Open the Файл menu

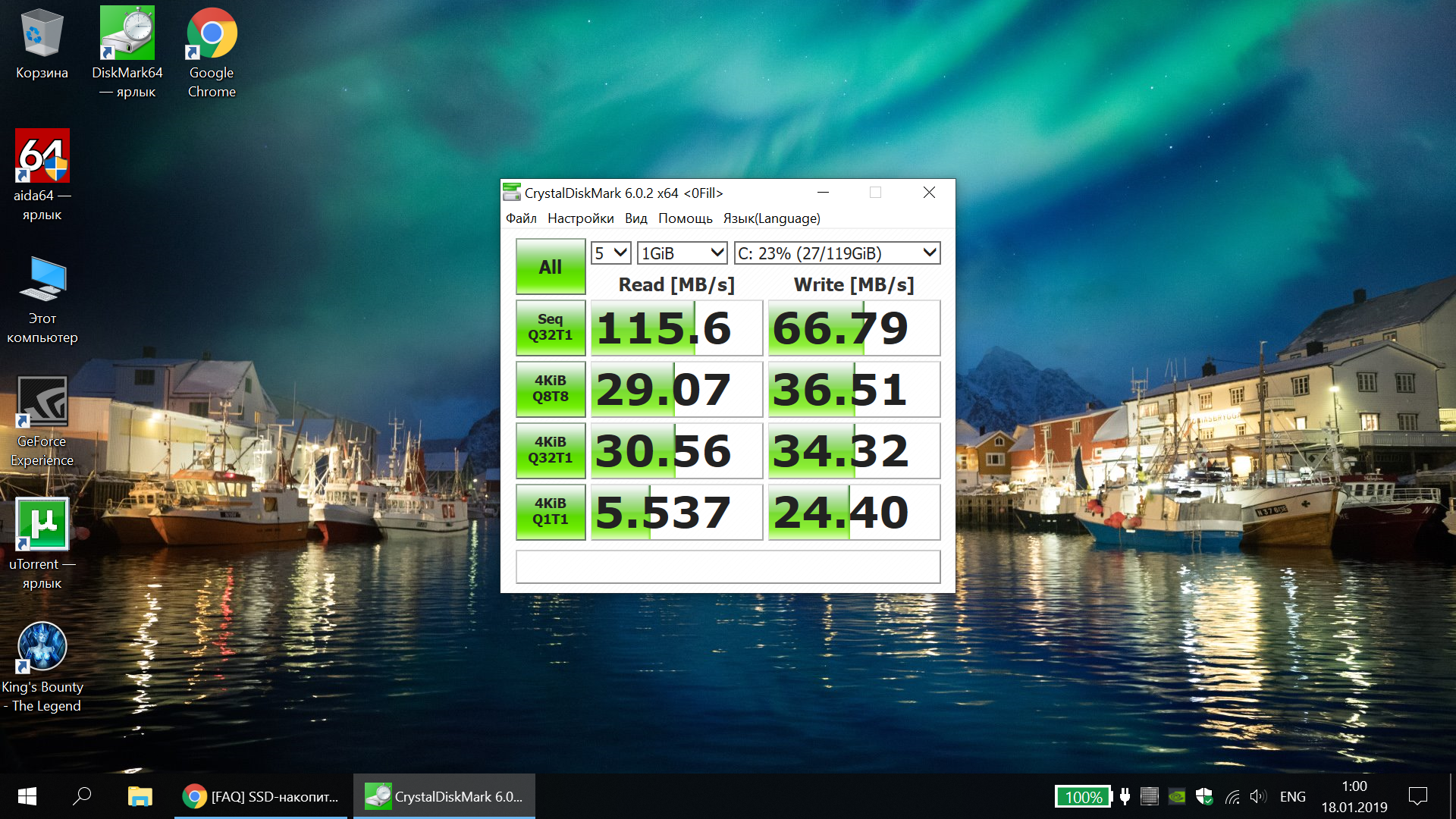(x=521, y=218)
